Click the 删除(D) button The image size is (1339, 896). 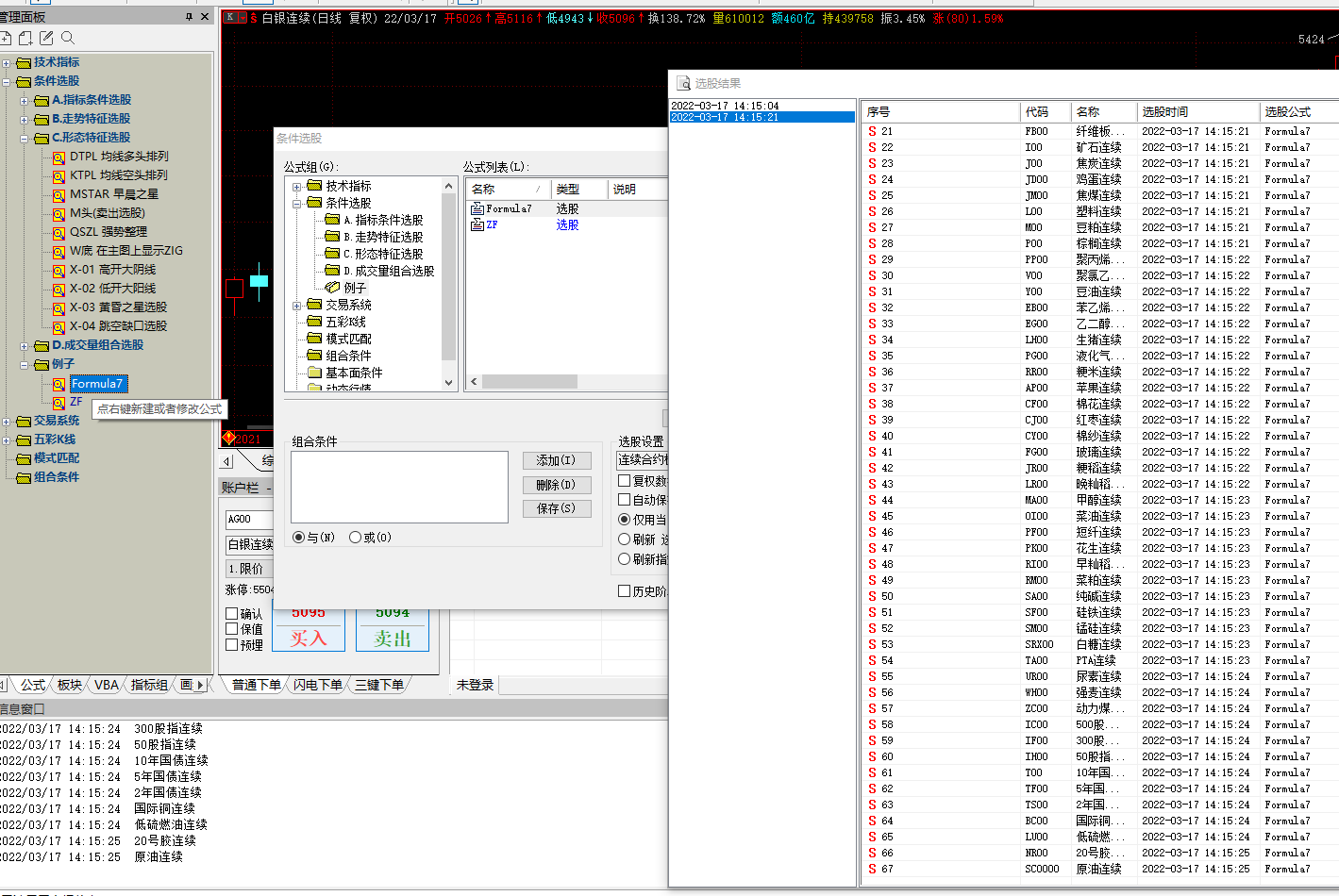point(557,485)
